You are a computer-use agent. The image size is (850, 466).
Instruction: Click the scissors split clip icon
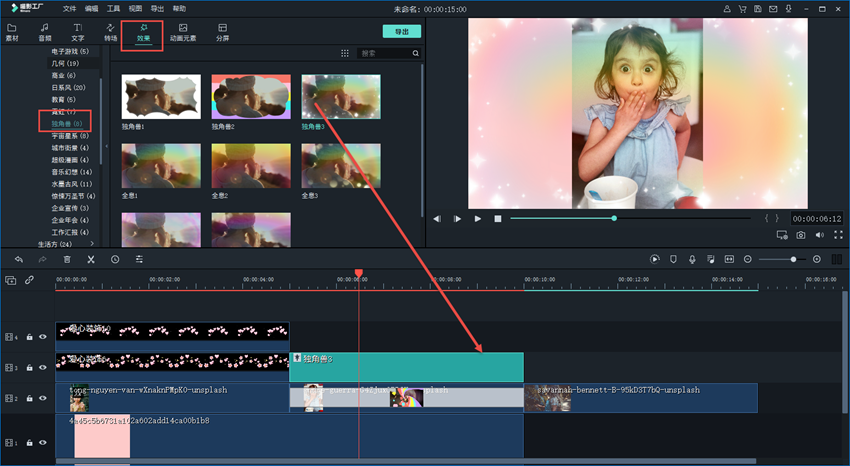[90, 259]
